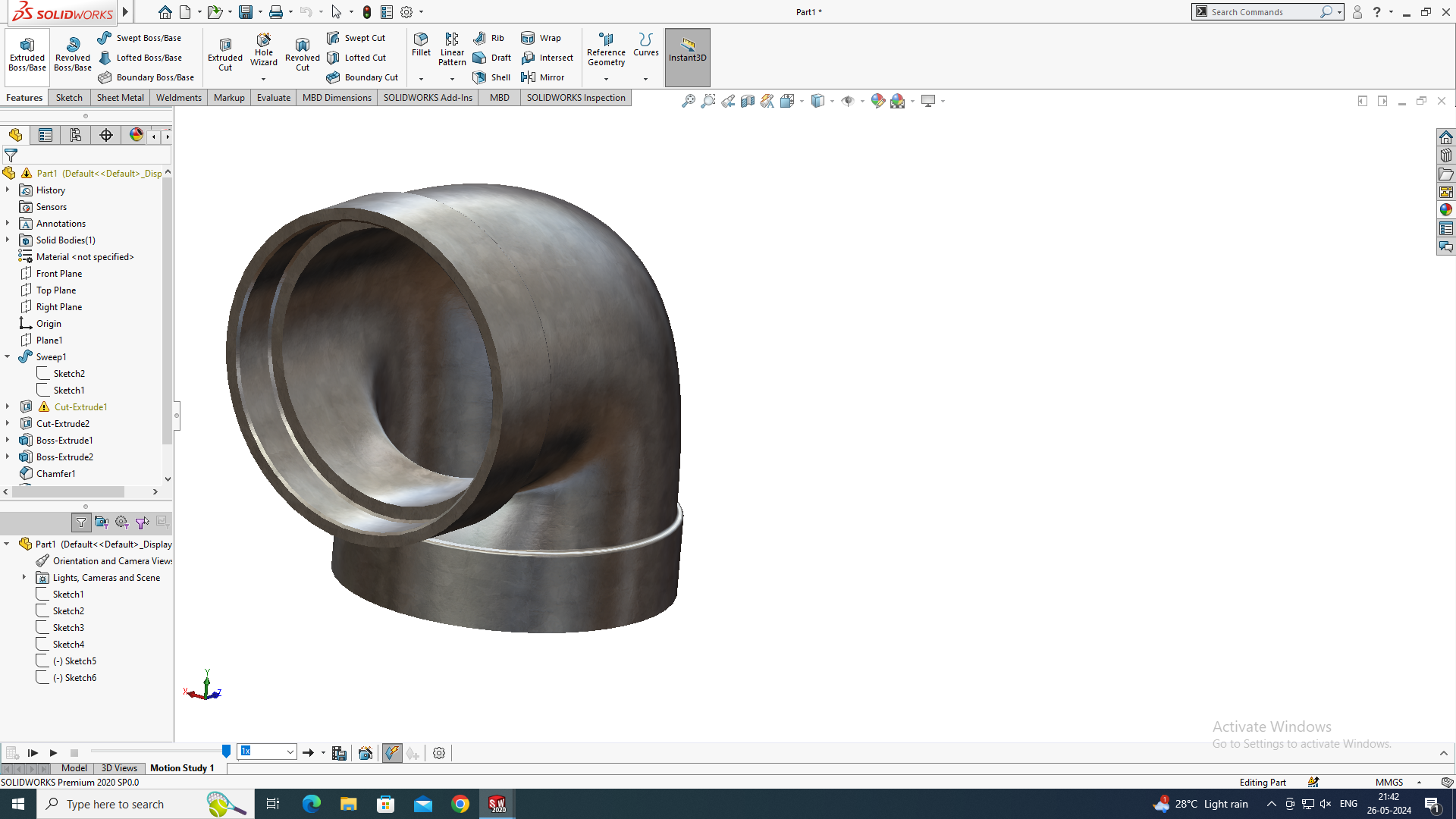Play the motion study animation
Image resolution: width=1456 pixels, height=819 pixels.
pyautogui.click(x=53, y=753)
